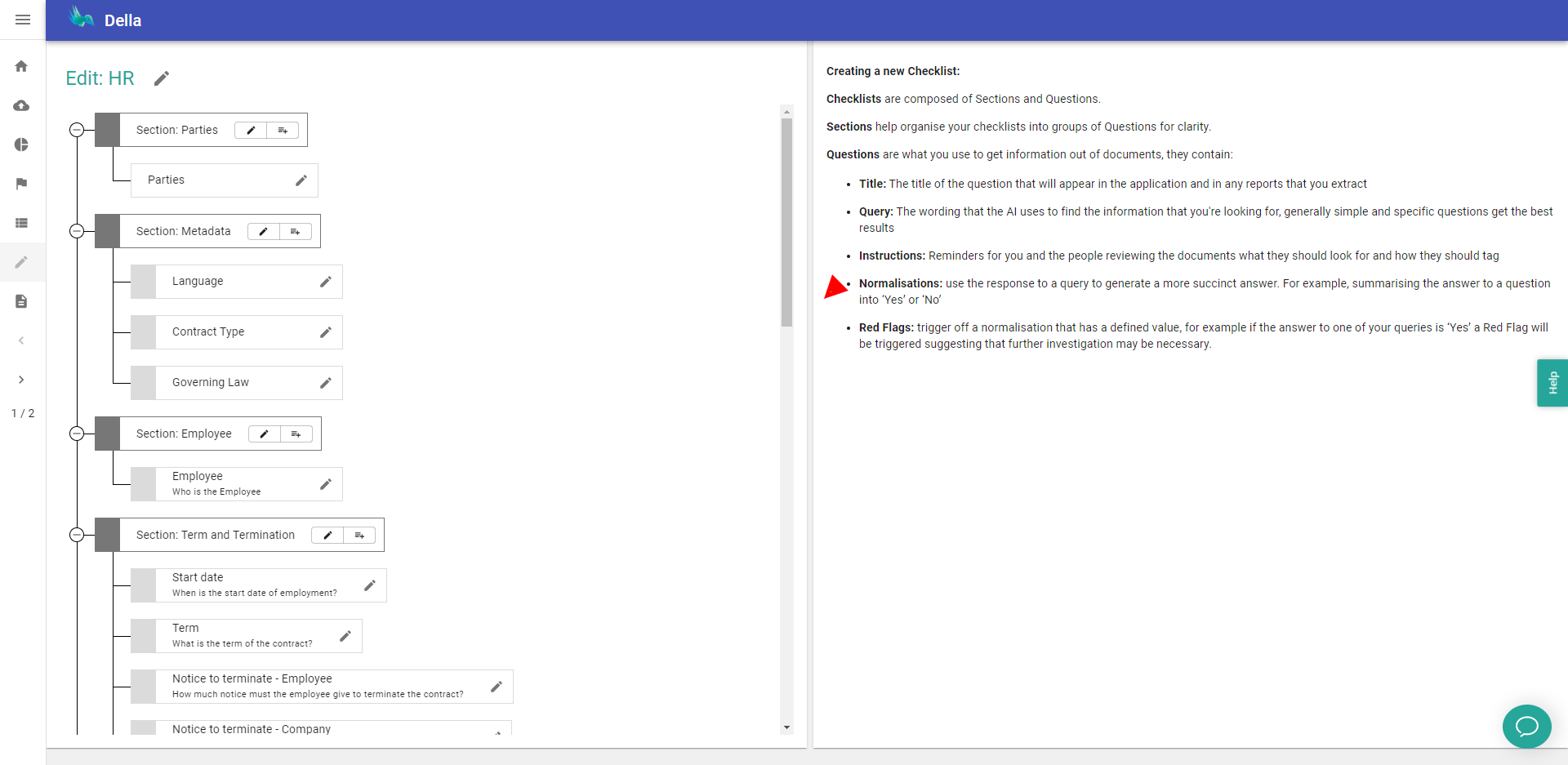Edit the 'Who is the Employee' question
1568x765 pixels.
pyautogui.click(x=326, y=484)
